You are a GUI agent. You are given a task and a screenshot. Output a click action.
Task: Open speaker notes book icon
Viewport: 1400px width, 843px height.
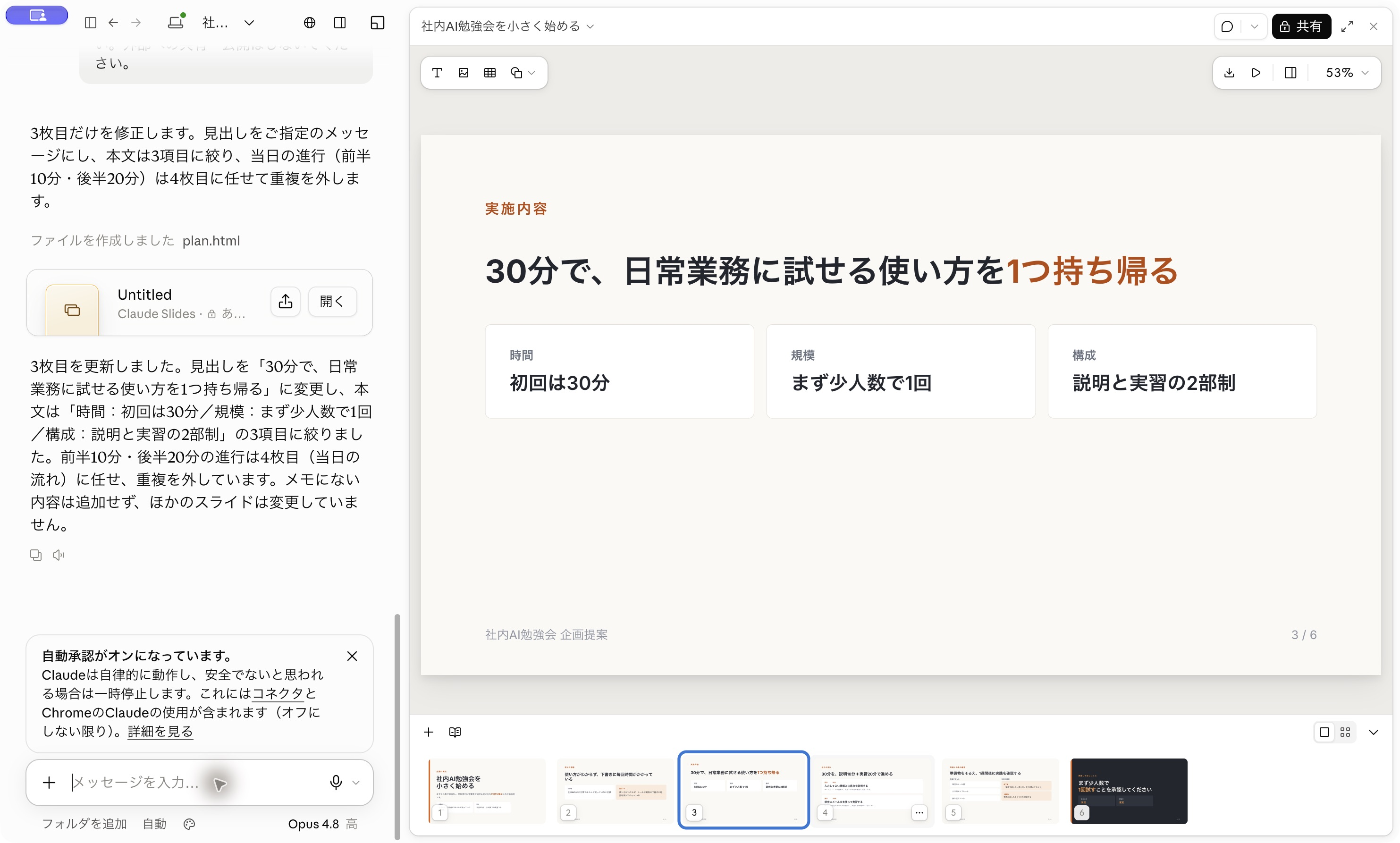[x=455, y=732]
